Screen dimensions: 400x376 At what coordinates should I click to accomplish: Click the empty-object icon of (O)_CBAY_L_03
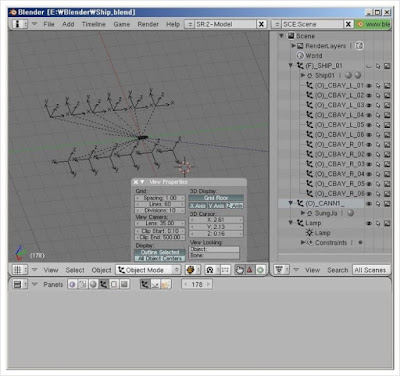click(310, 105)
